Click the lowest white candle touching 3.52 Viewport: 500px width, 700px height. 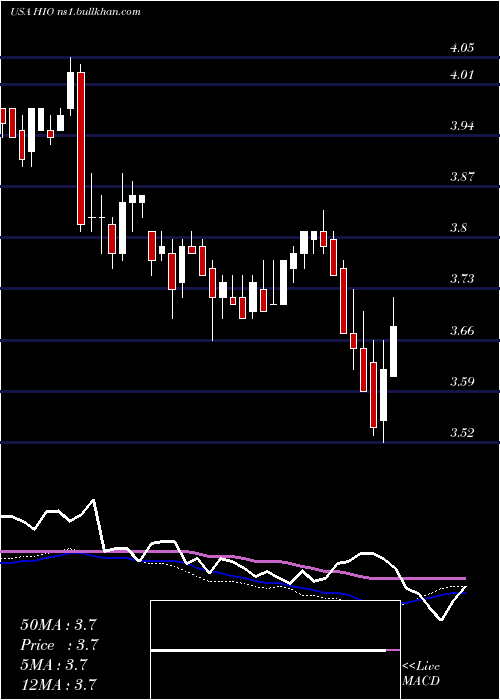click(x=383, y=395)
